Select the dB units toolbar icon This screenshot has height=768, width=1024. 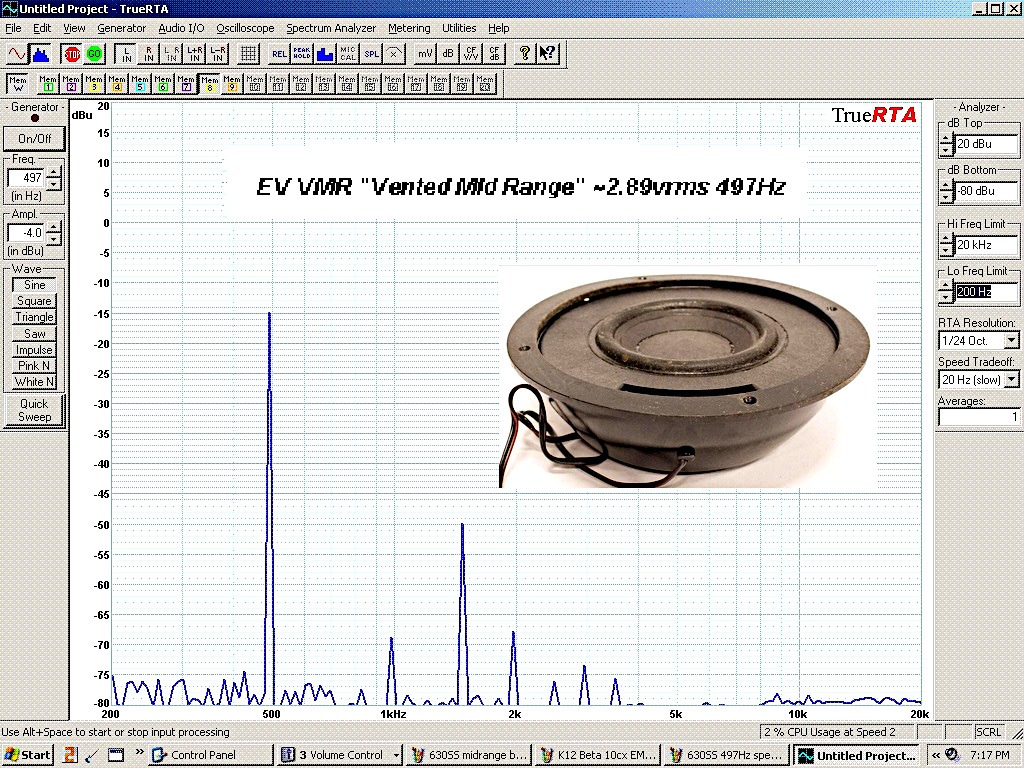tap(448, 54)
